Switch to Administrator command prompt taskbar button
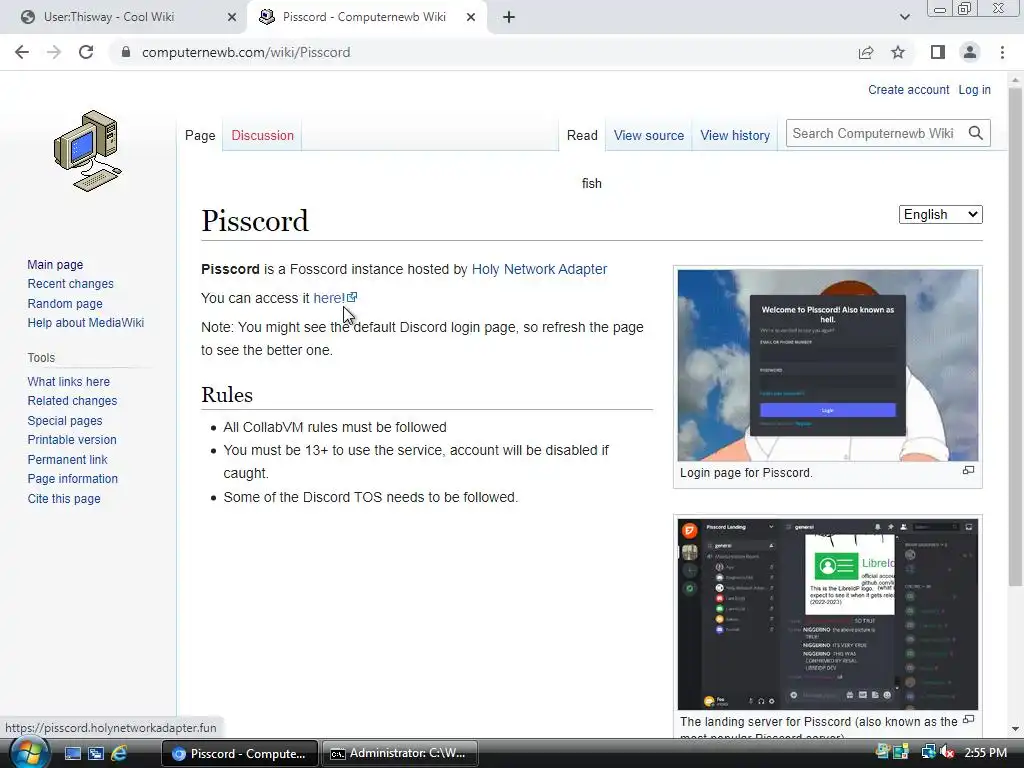The width and height of the screenshot is (1024, 768). point(400,754)
